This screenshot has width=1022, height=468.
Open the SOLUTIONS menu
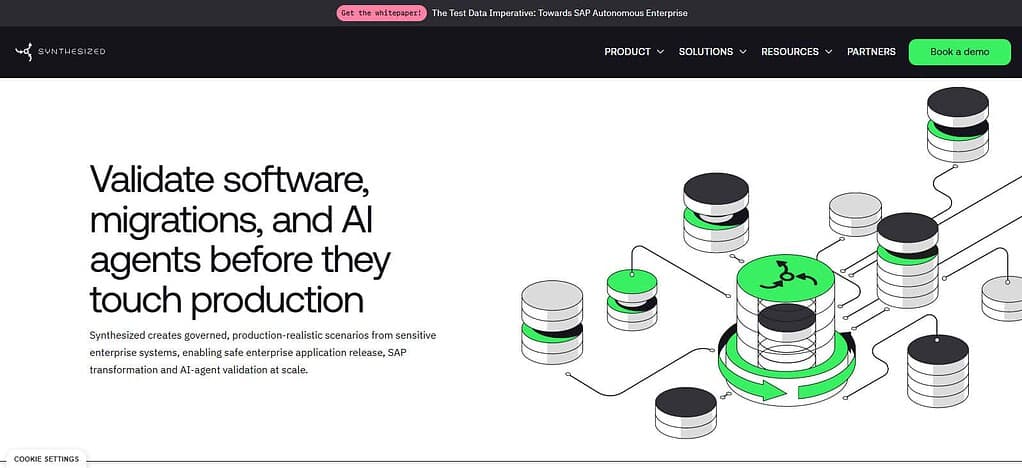coord(706,51)
